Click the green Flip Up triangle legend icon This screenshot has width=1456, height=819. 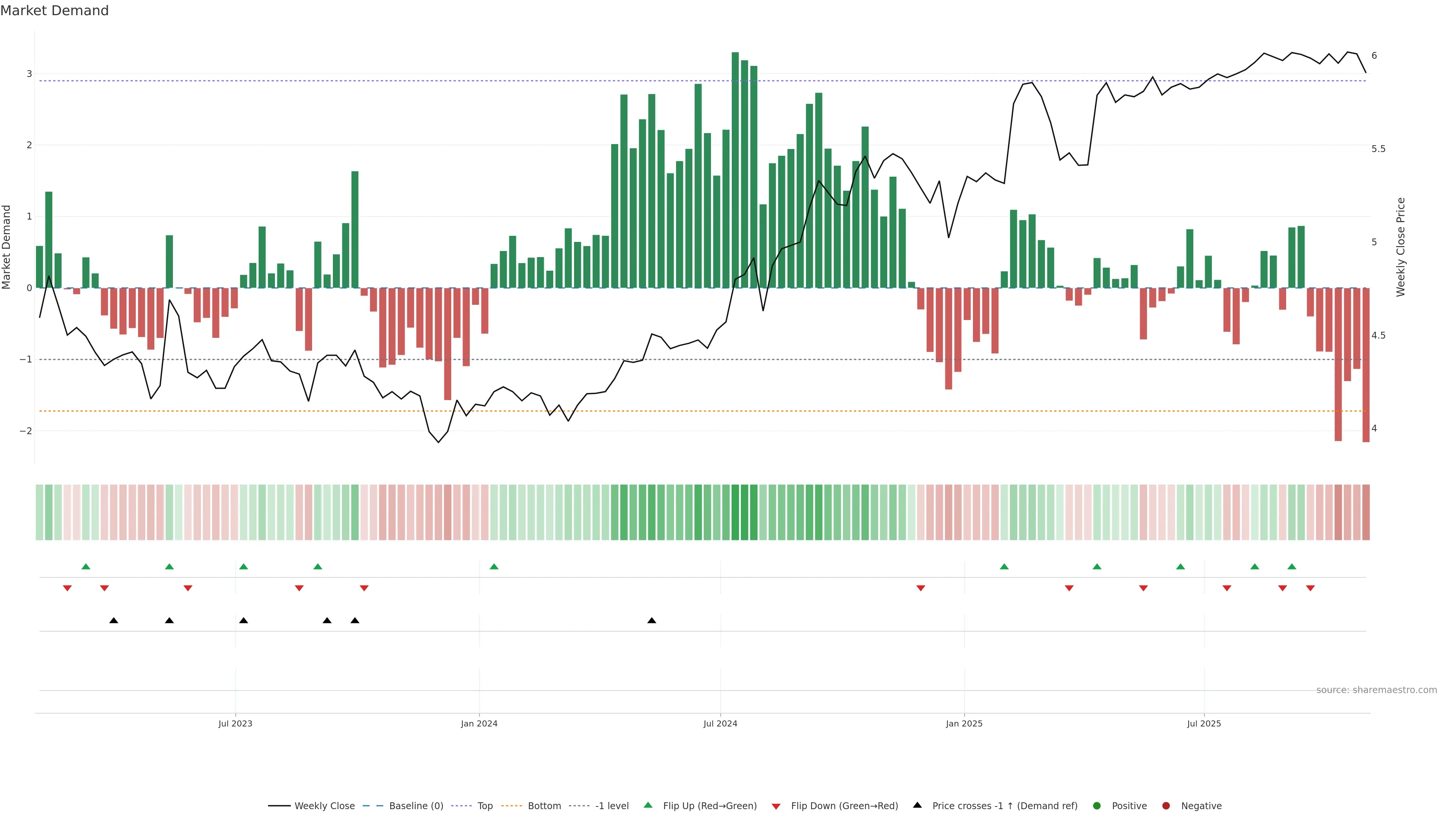[x=648, y=805]
